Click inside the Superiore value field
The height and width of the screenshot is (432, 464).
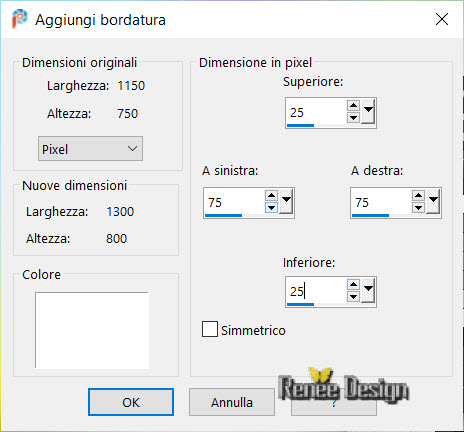pos(316,112)
